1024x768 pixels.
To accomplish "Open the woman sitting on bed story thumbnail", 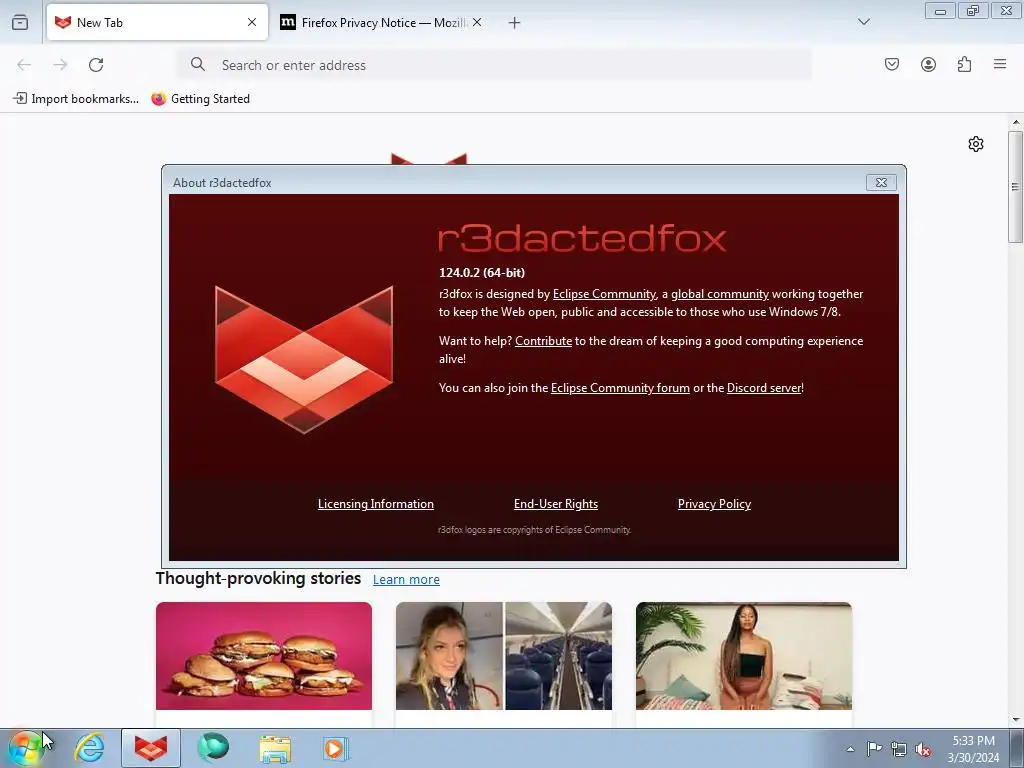I will click(x=744, y=656).
